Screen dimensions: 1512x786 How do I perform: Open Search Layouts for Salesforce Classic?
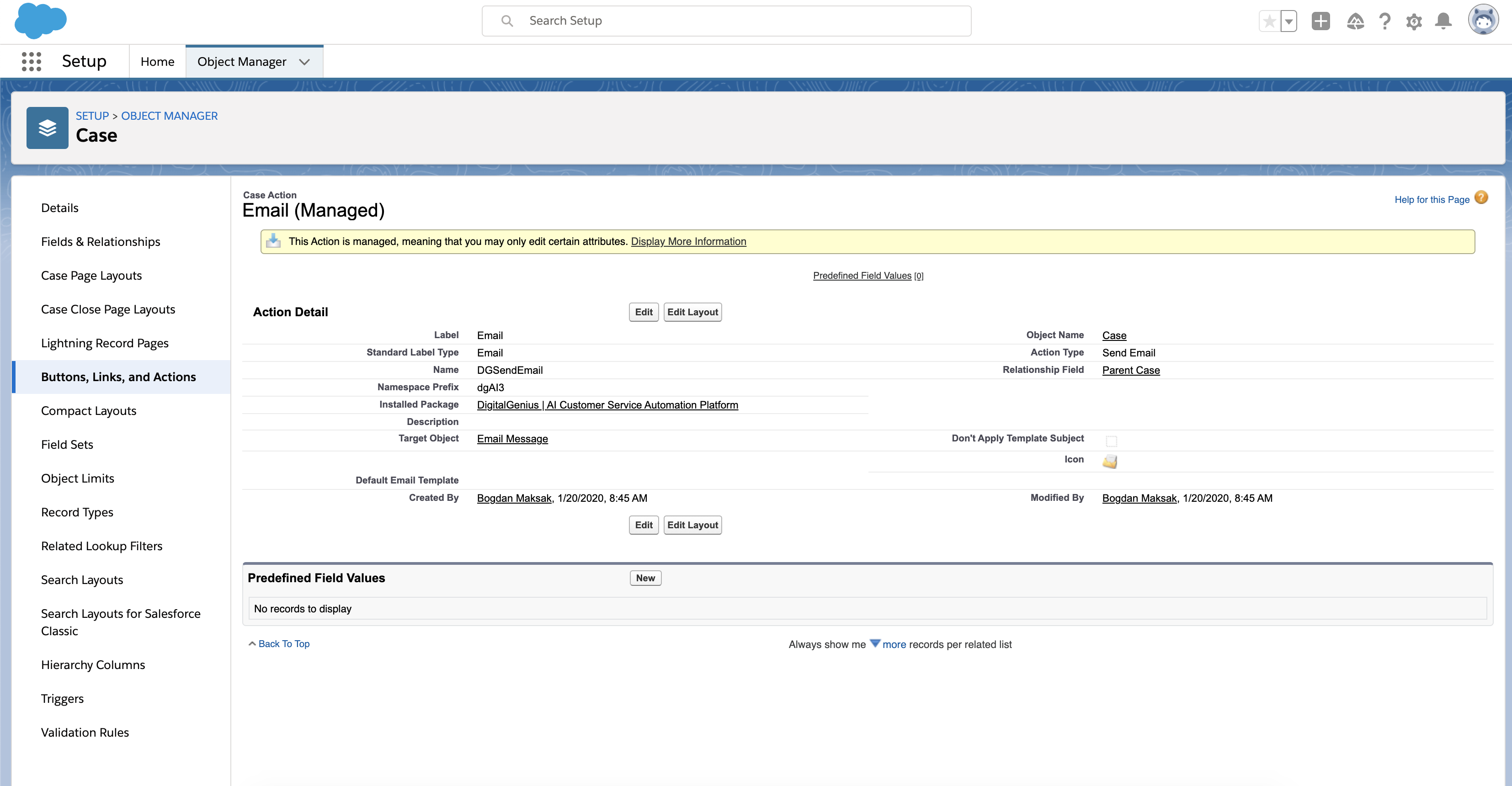tap(120, 622)
